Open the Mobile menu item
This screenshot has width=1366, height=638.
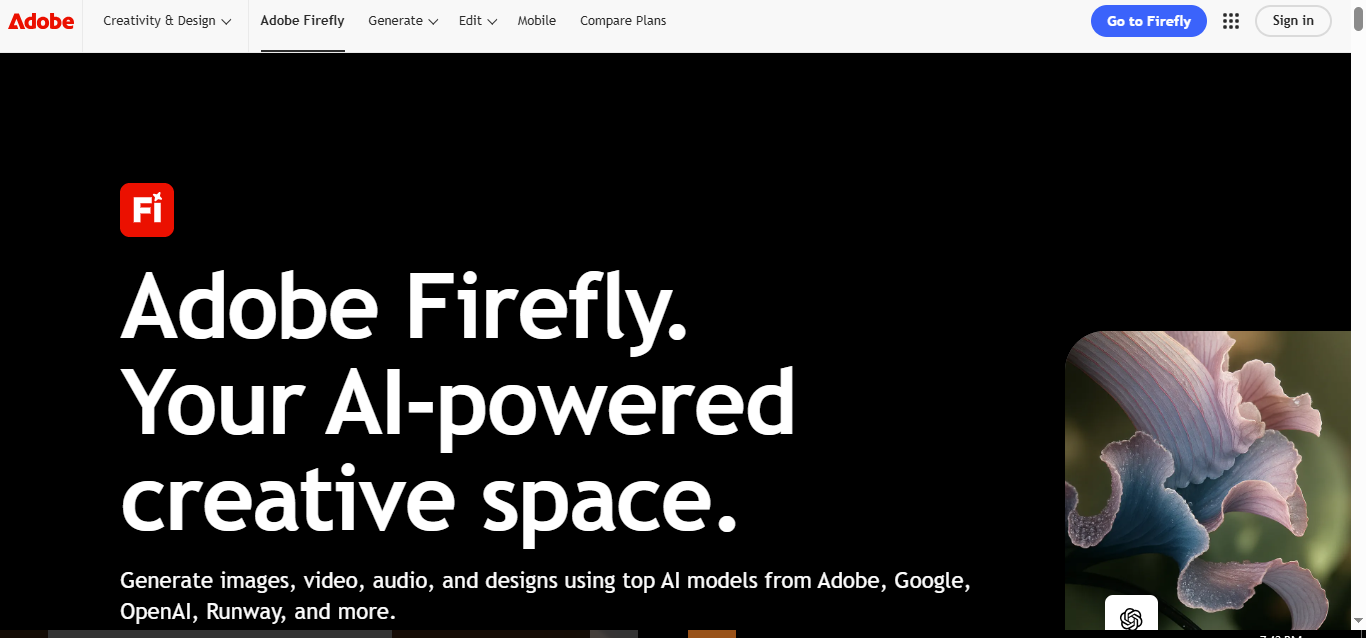pos(536,20)
